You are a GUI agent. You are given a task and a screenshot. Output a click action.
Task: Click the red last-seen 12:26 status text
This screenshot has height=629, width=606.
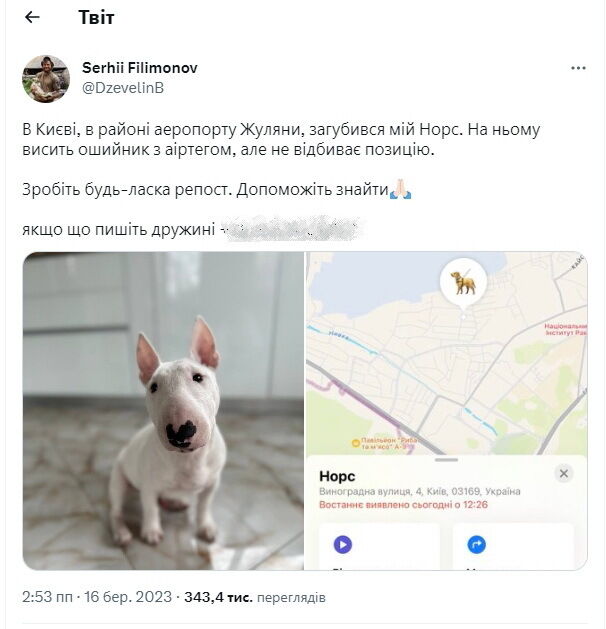403,505
